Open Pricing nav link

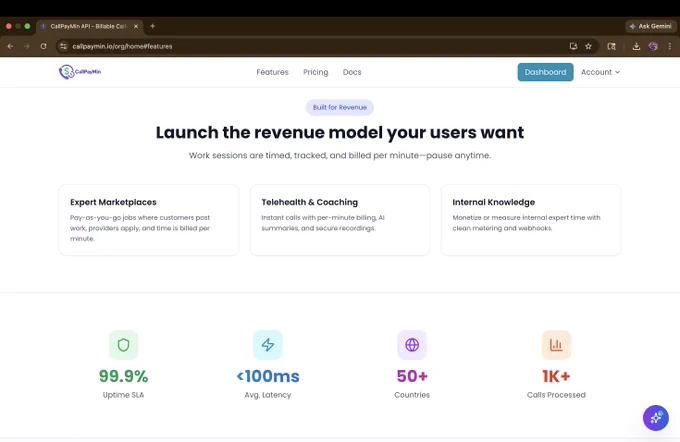[316, 72]
